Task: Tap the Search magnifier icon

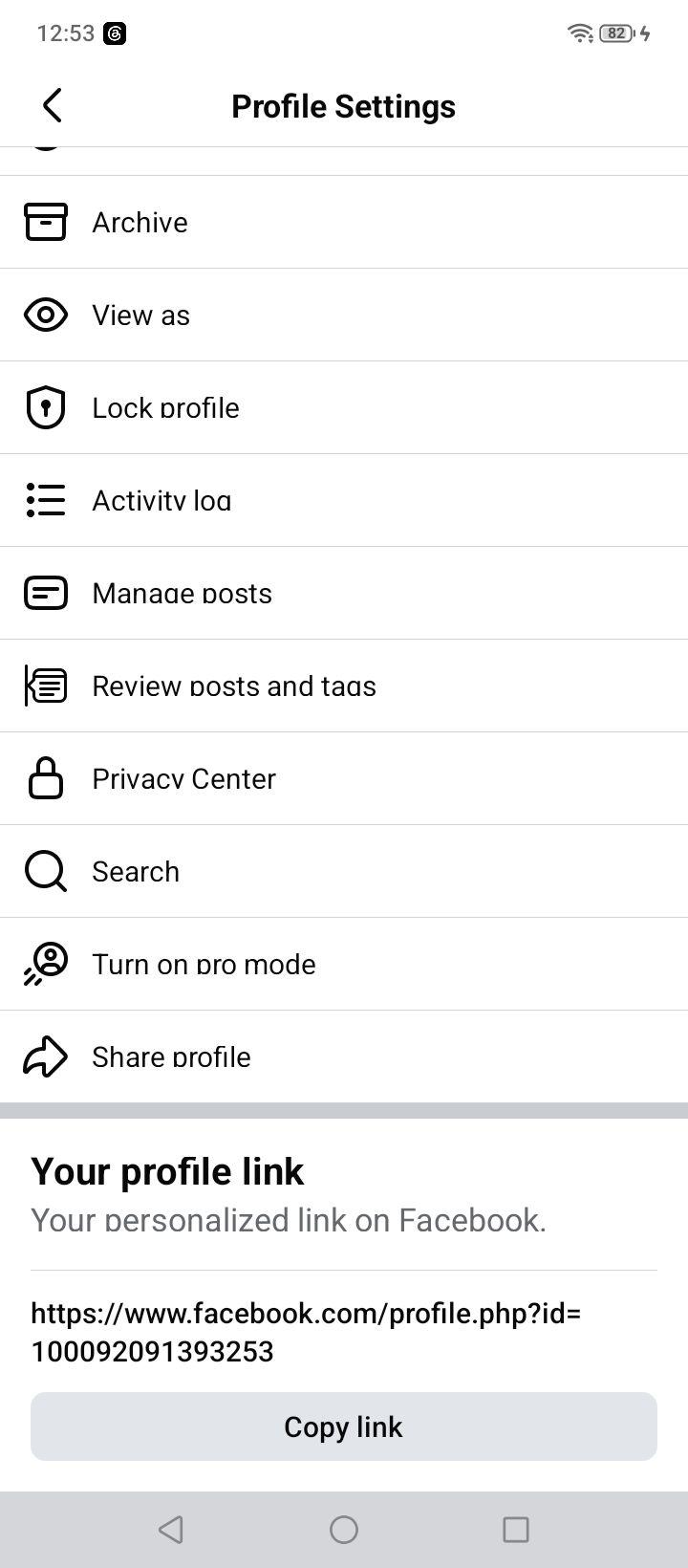Action: tap(45, 871)
